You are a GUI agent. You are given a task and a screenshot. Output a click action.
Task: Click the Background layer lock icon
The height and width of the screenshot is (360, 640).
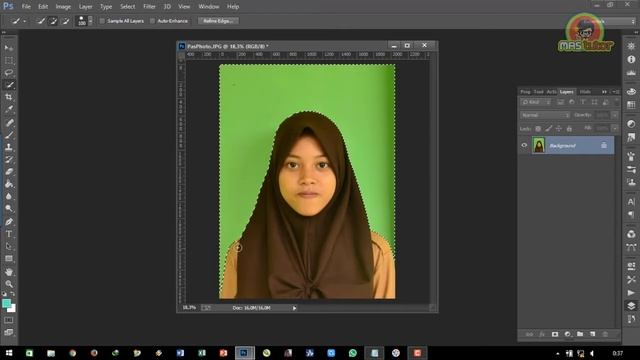[x=604, y=145]
